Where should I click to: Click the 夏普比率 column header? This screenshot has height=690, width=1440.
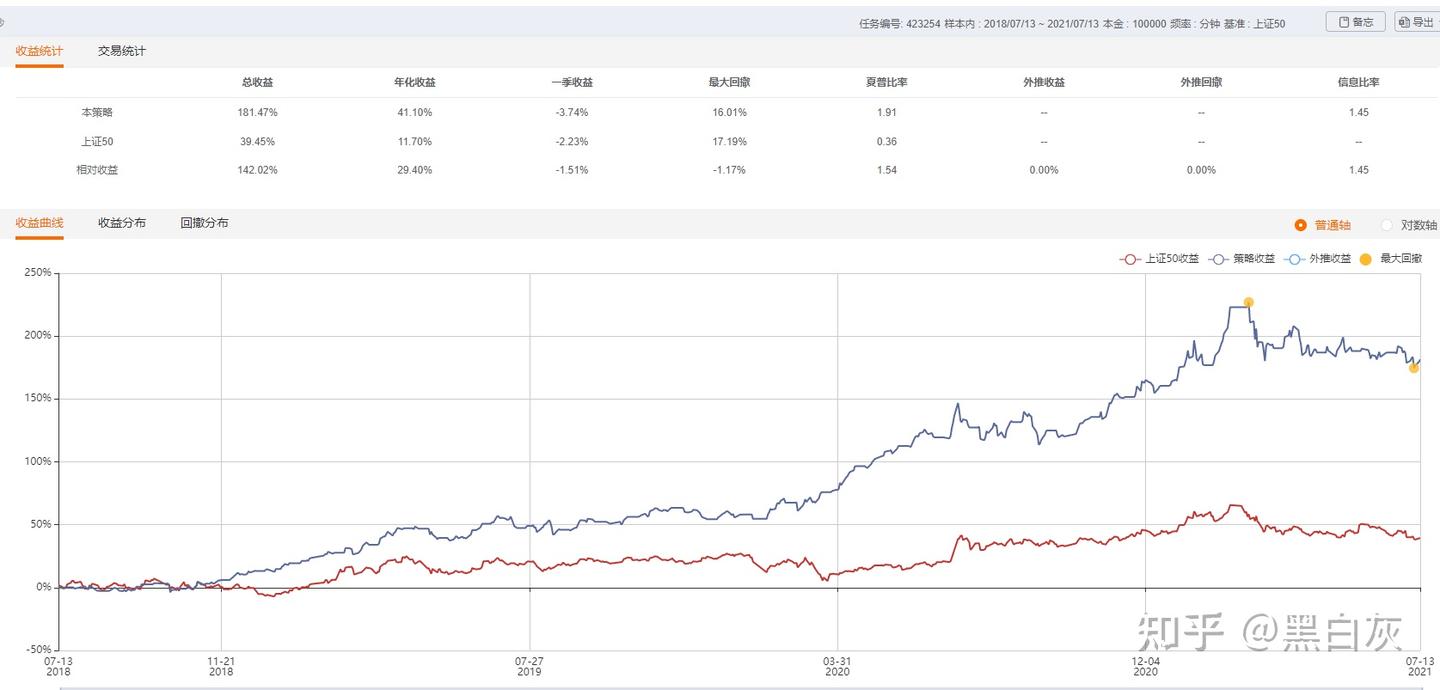[x=886, y=82]
